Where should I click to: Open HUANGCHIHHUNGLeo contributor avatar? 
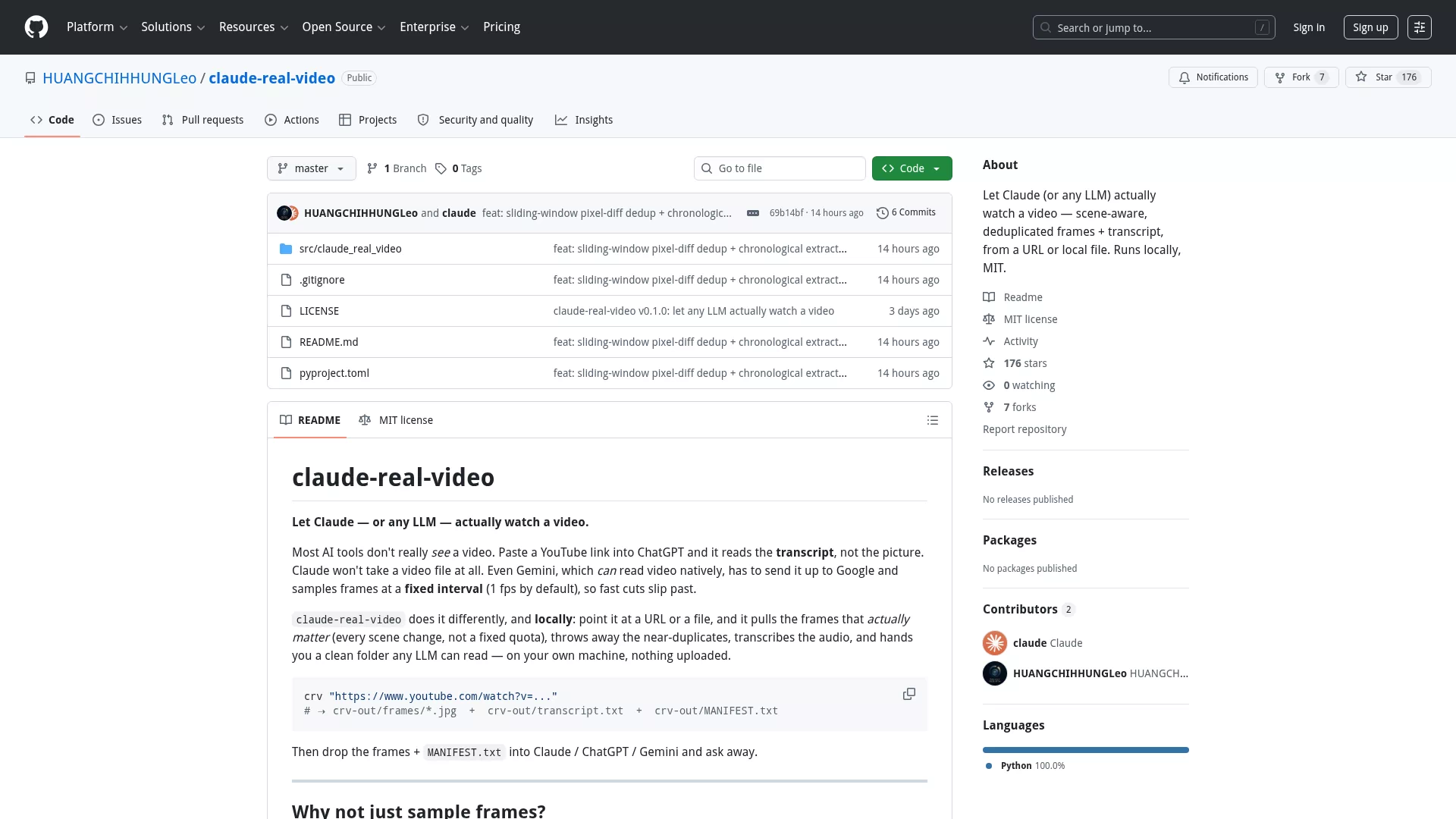995,673
